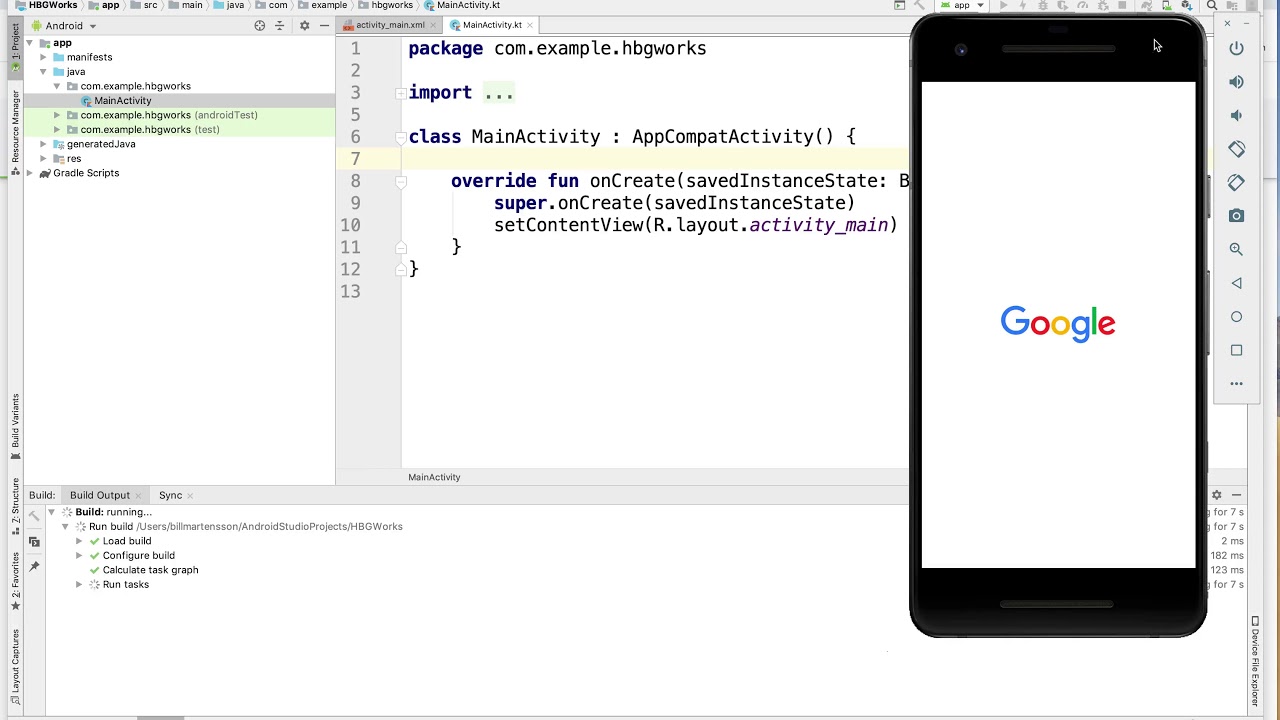Switch to the Sync tab
The image size is (1280, 720).
[x=170, y=495]
